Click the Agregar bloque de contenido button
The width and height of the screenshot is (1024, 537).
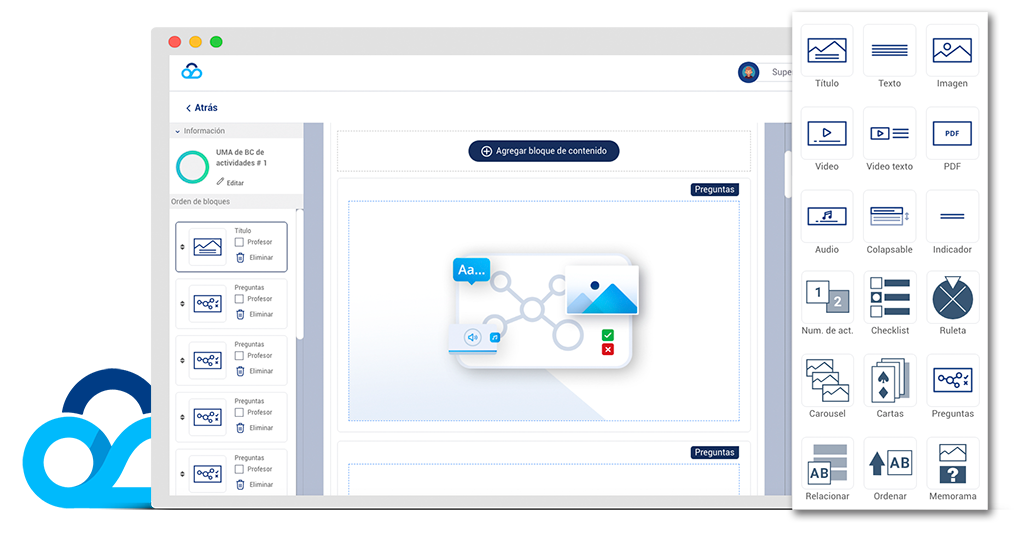click(544, 151)
